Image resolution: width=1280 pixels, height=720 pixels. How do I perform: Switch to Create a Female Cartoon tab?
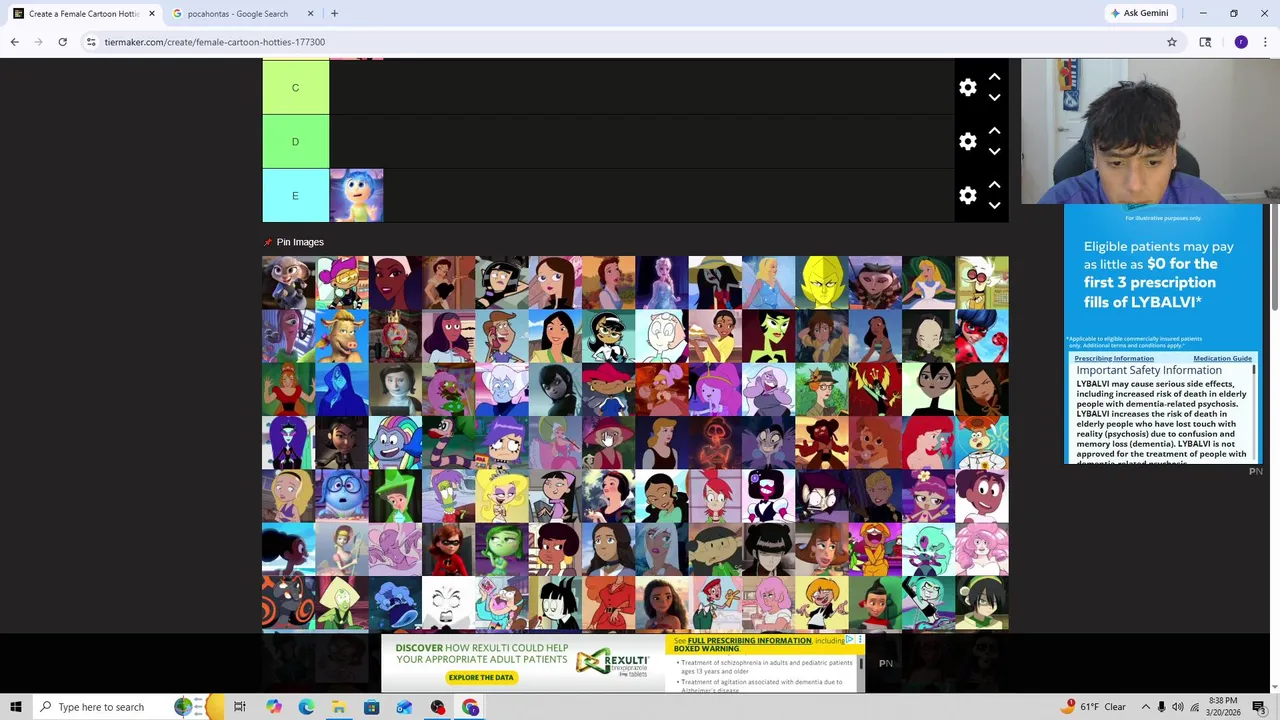pos(84,13)
